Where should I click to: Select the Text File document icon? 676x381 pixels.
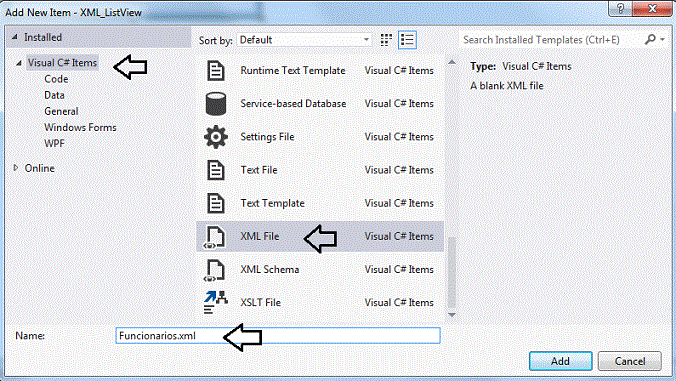(216, 170)
